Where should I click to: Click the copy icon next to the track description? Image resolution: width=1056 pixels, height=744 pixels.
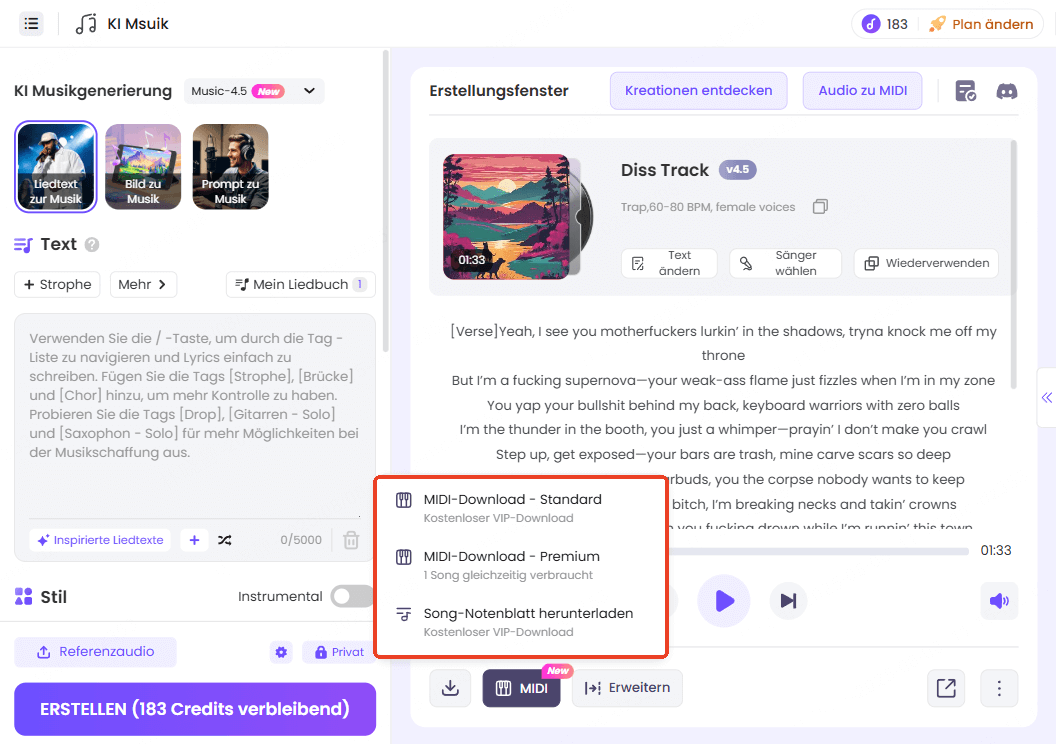pos(818,206)
